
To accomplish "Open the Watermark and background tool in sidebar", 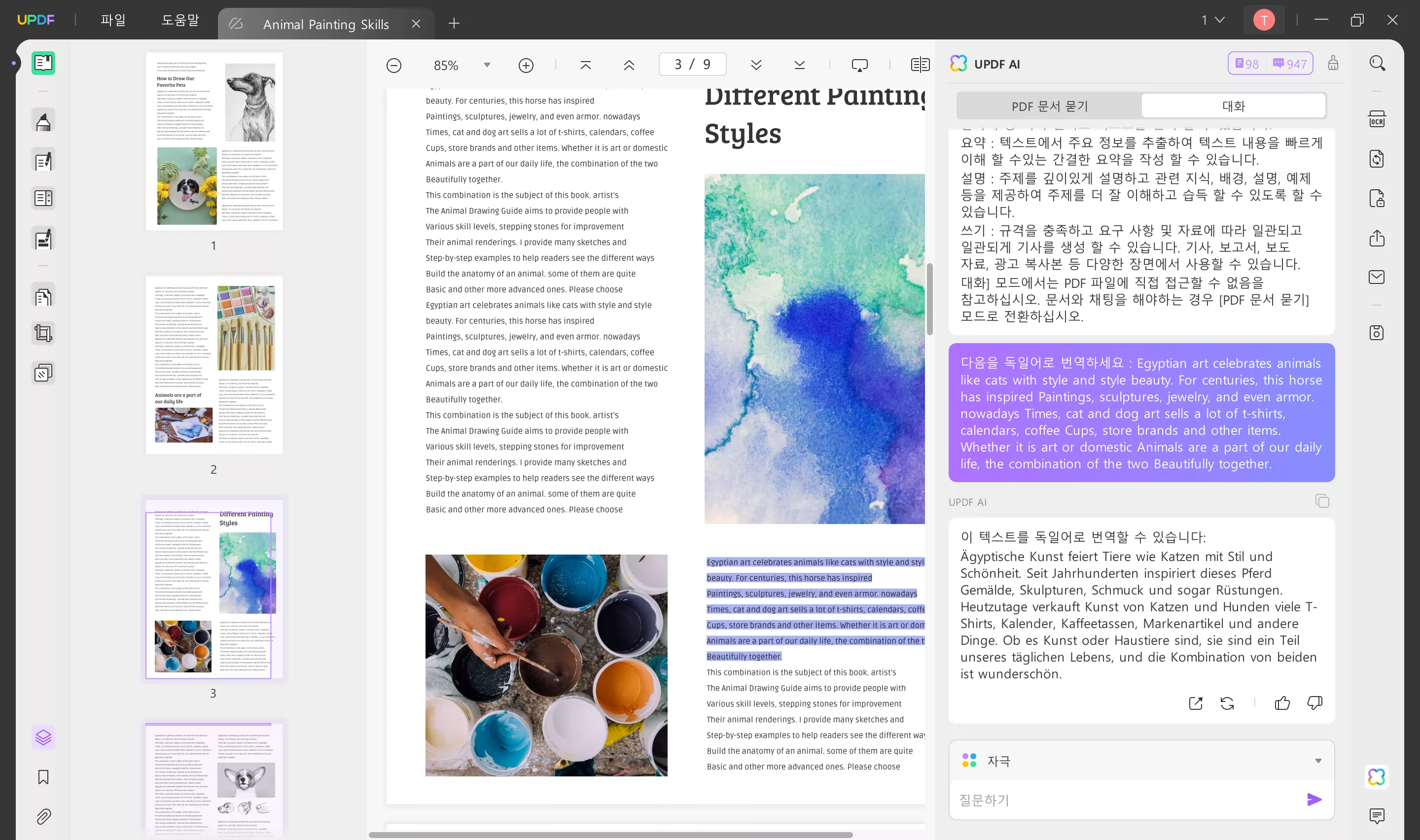I will coord(43,373).
